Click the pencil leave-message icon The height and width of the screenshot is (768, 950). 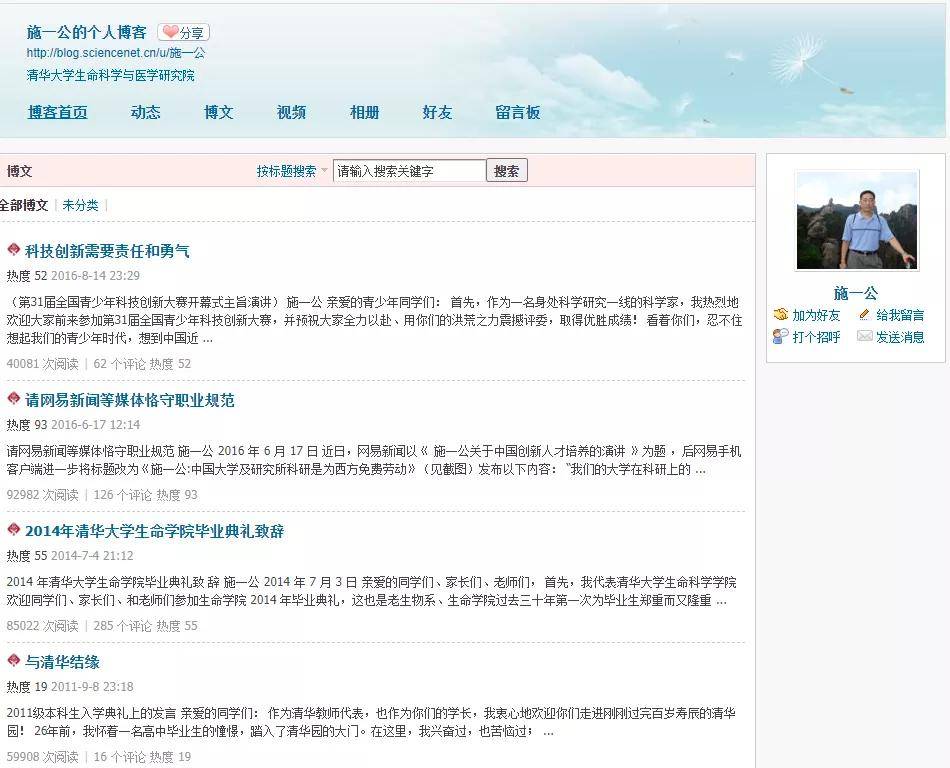coord(864,314)
